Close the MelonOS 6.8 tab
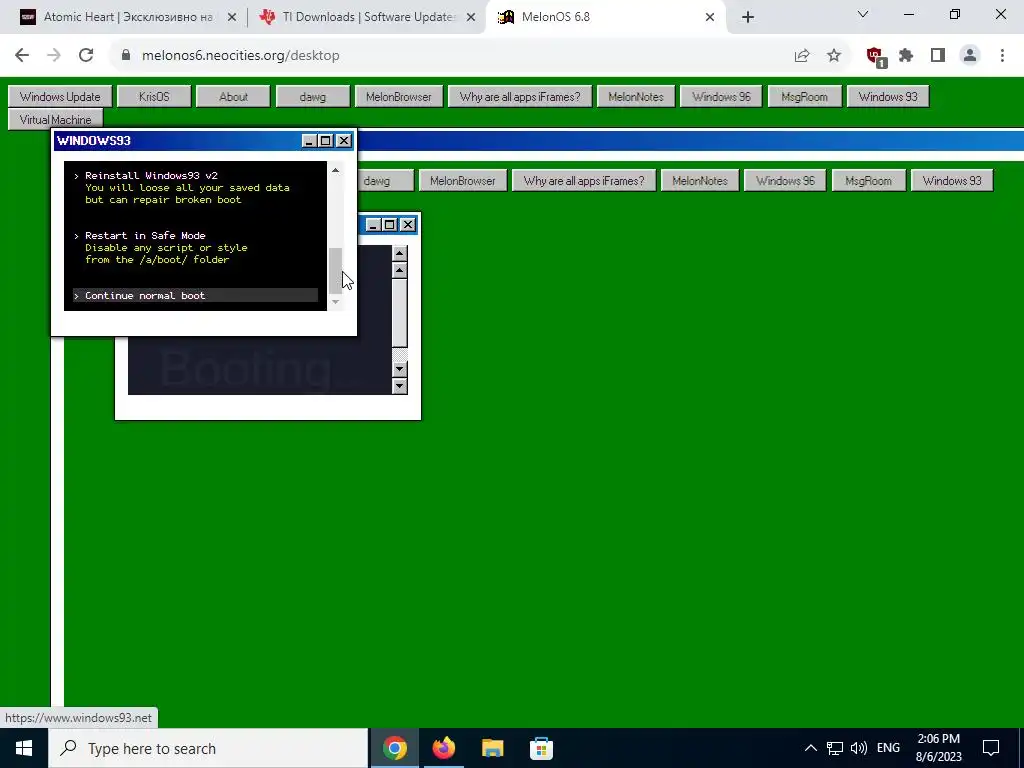 click(710, 18)
